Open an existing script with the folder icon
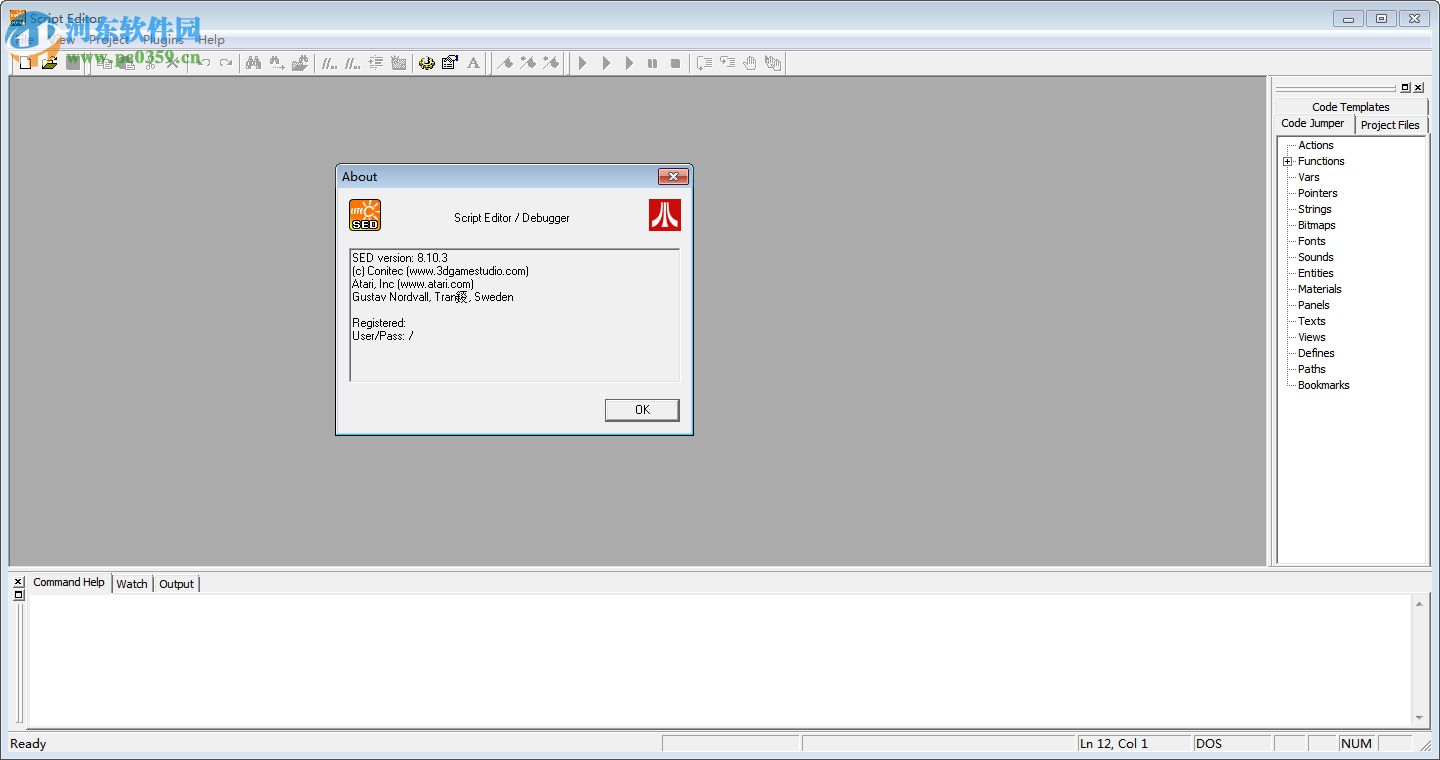The width and height of the screenshot is (1440, 760). tap(49, 63)
